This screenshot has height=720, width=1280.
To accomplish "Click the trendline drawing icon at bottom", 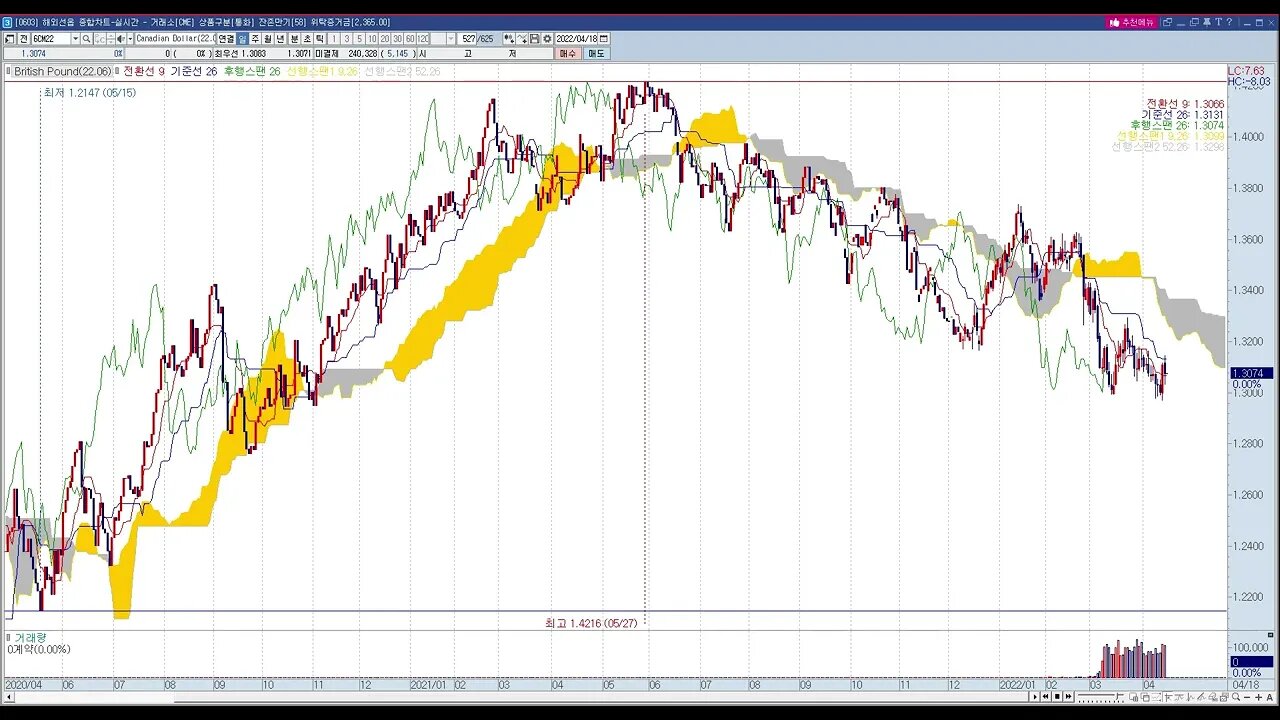I will [1201, 696].
